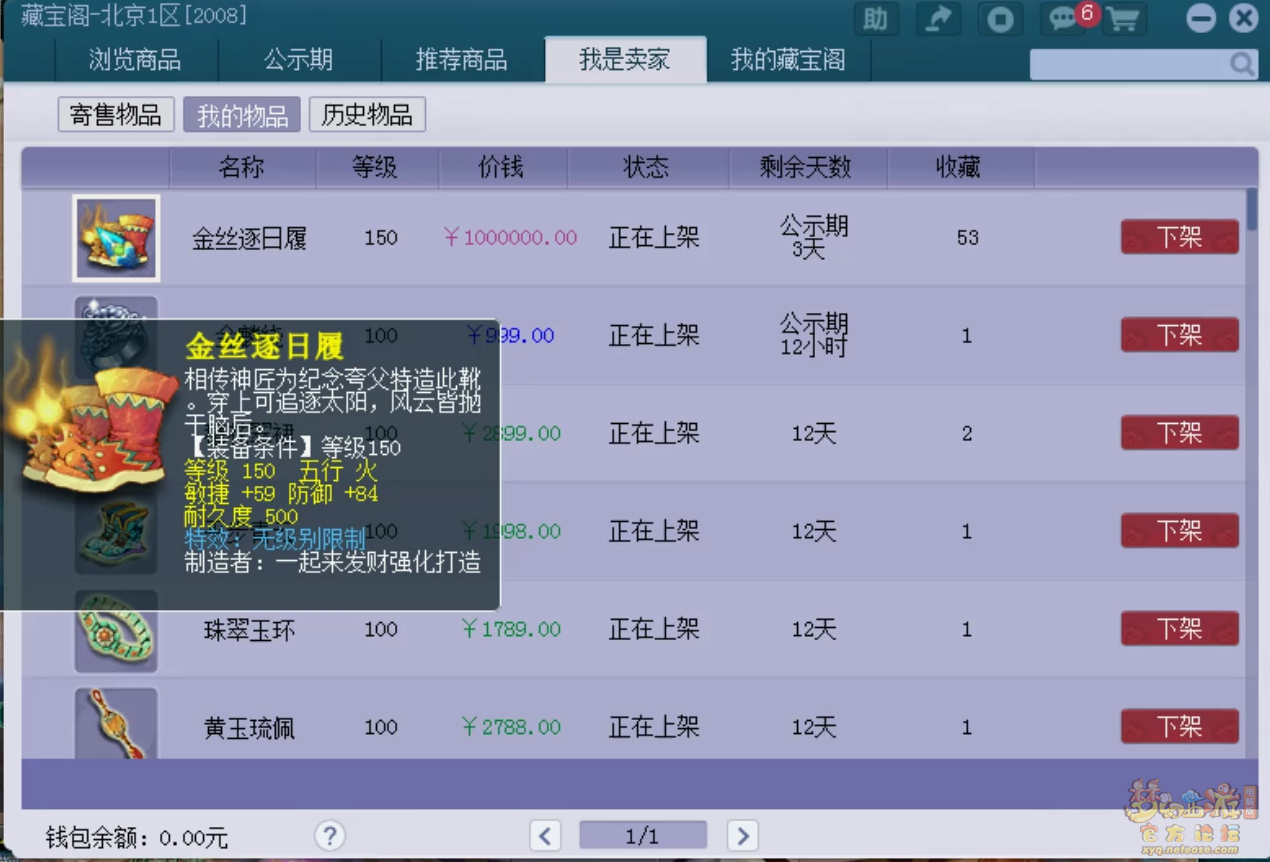Click the price ¥2788.00
Image resolution: width=1270 pixels, height=862 pixels.
[511, 727]
